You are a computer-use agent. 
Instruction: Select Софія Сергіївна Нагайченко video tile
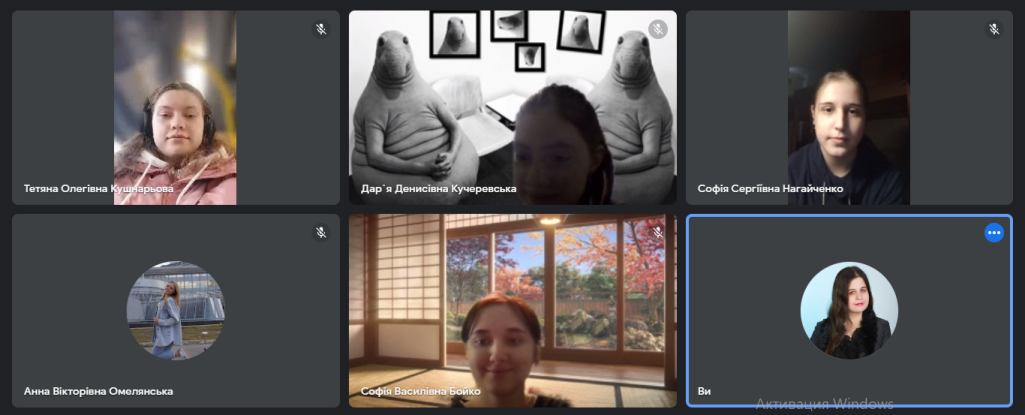point(849,108)
